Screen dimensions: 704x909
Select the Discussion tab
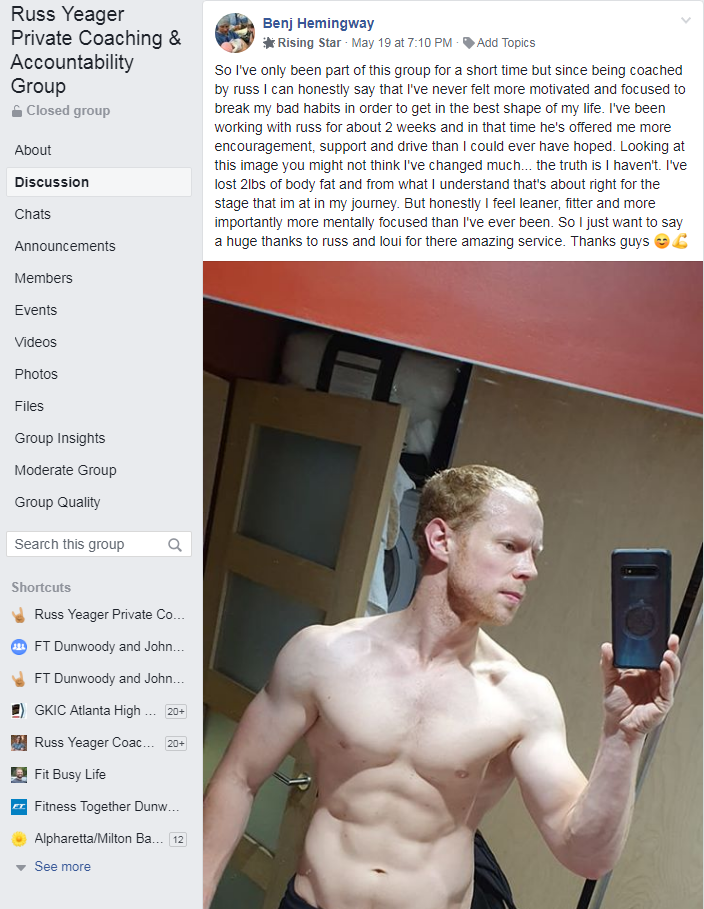tap(99, 182)
